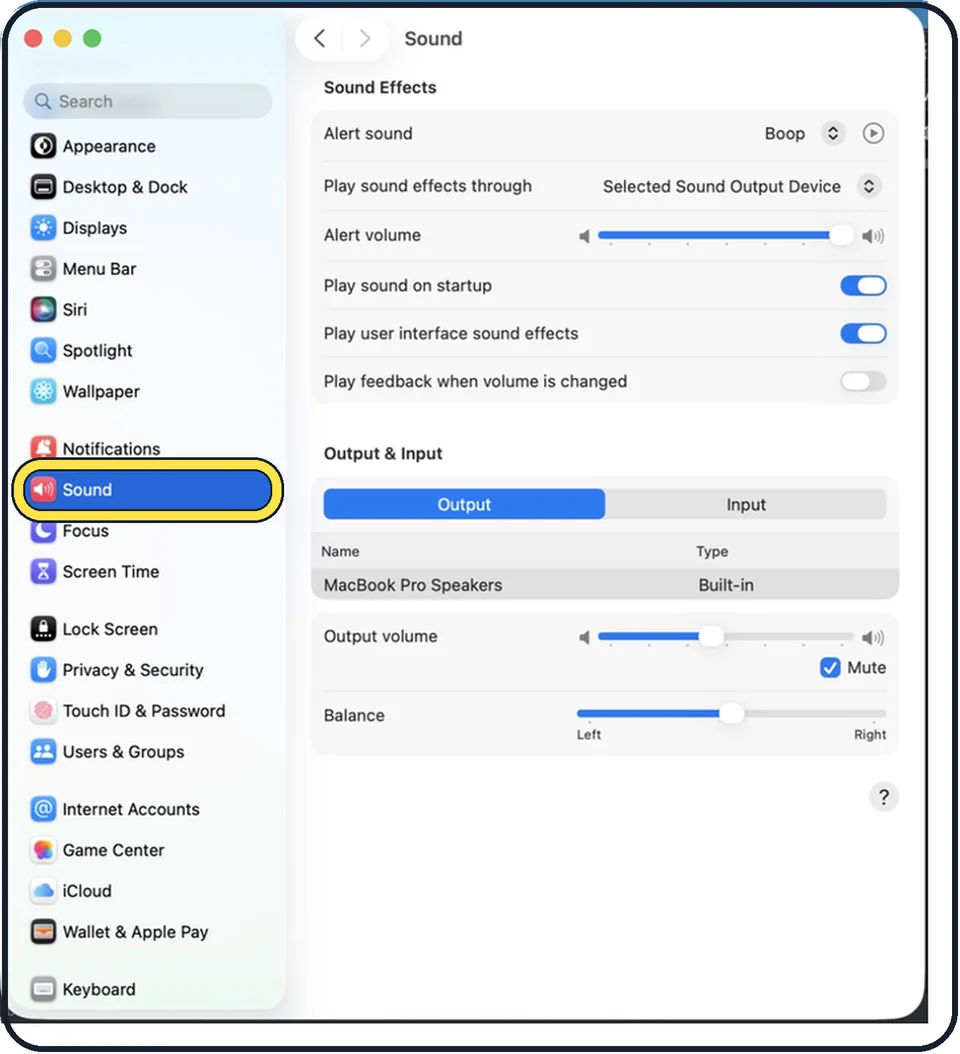Open the Keyboard icon

point(44,989)
